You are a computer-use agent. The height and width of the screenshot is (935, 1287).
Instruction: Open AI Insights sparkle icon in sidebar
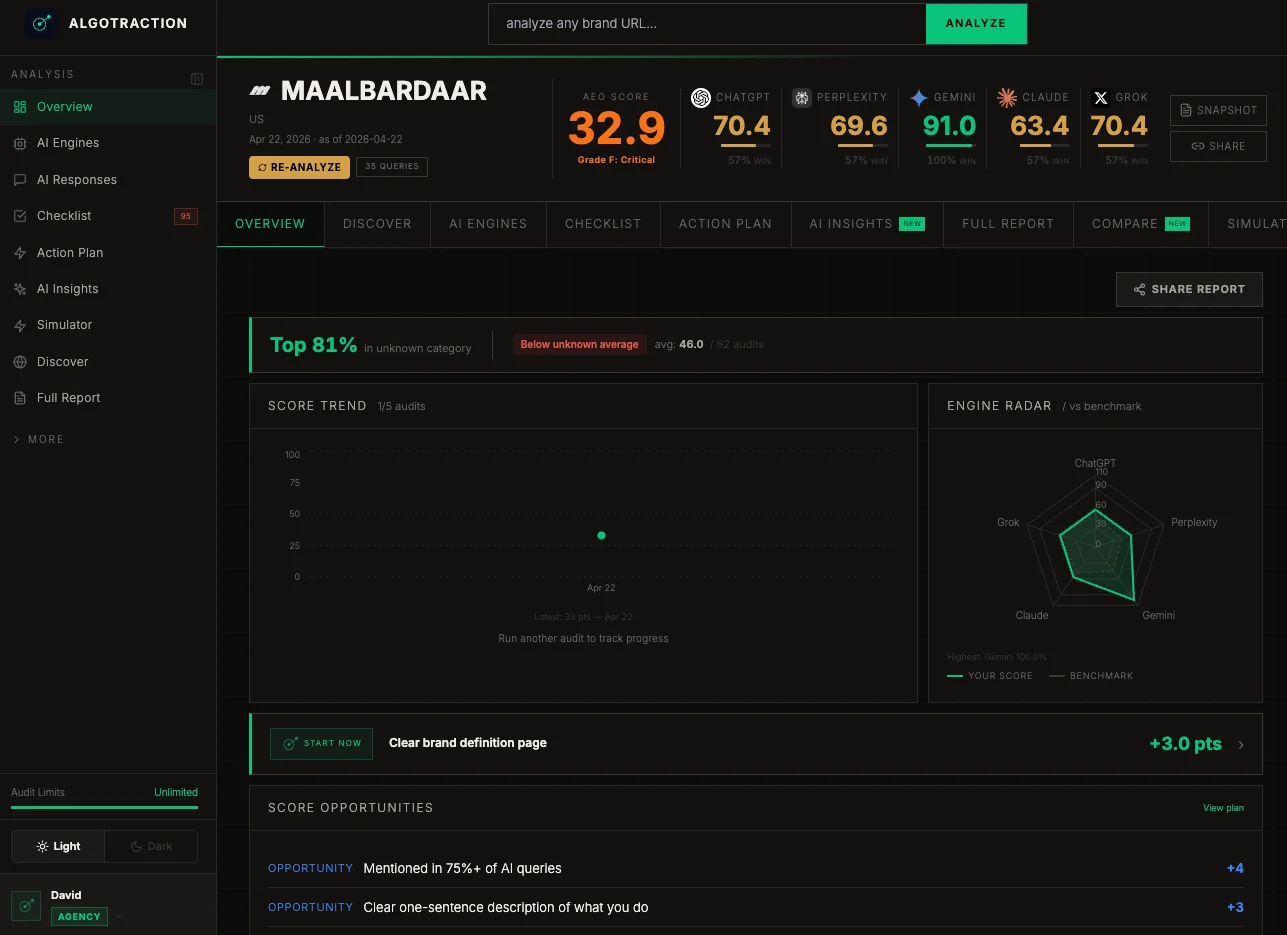click(20, 289)
